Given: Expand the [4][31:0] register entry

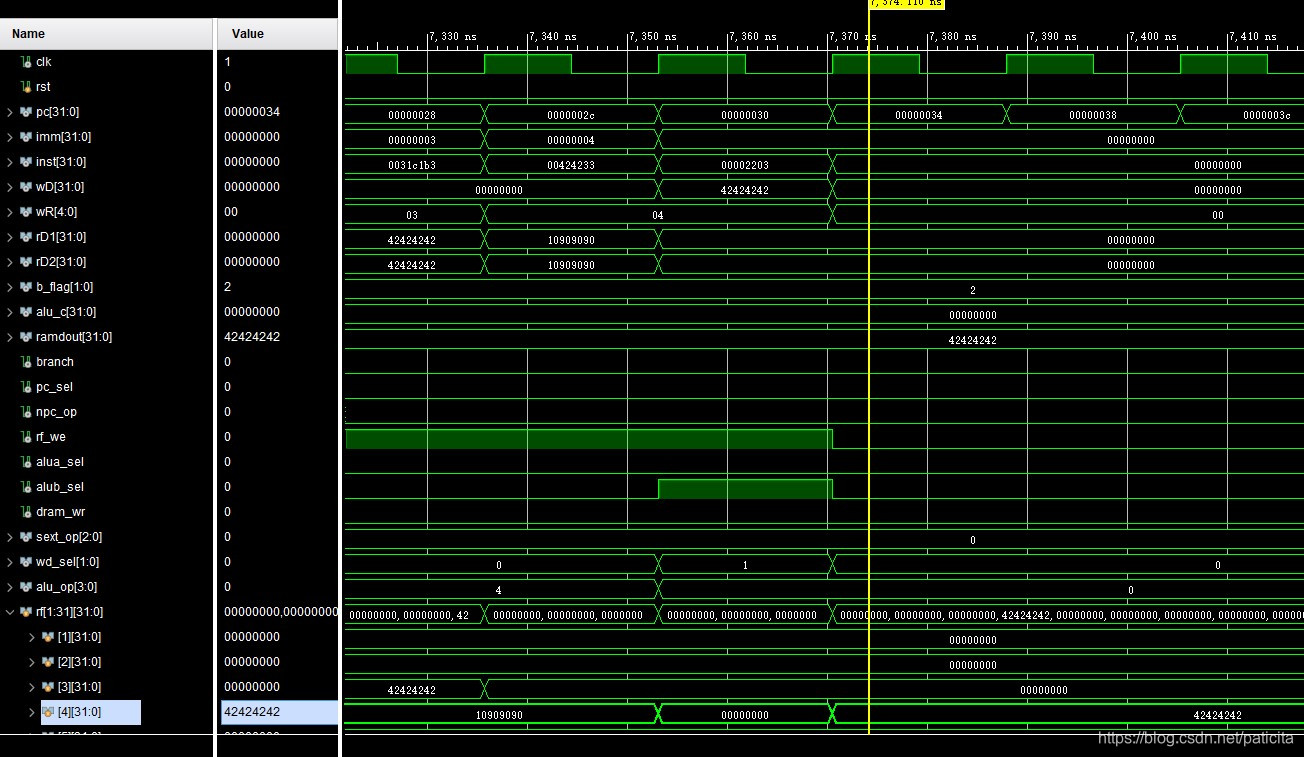Looking at the screenshot, I should (x=32, y=712).
